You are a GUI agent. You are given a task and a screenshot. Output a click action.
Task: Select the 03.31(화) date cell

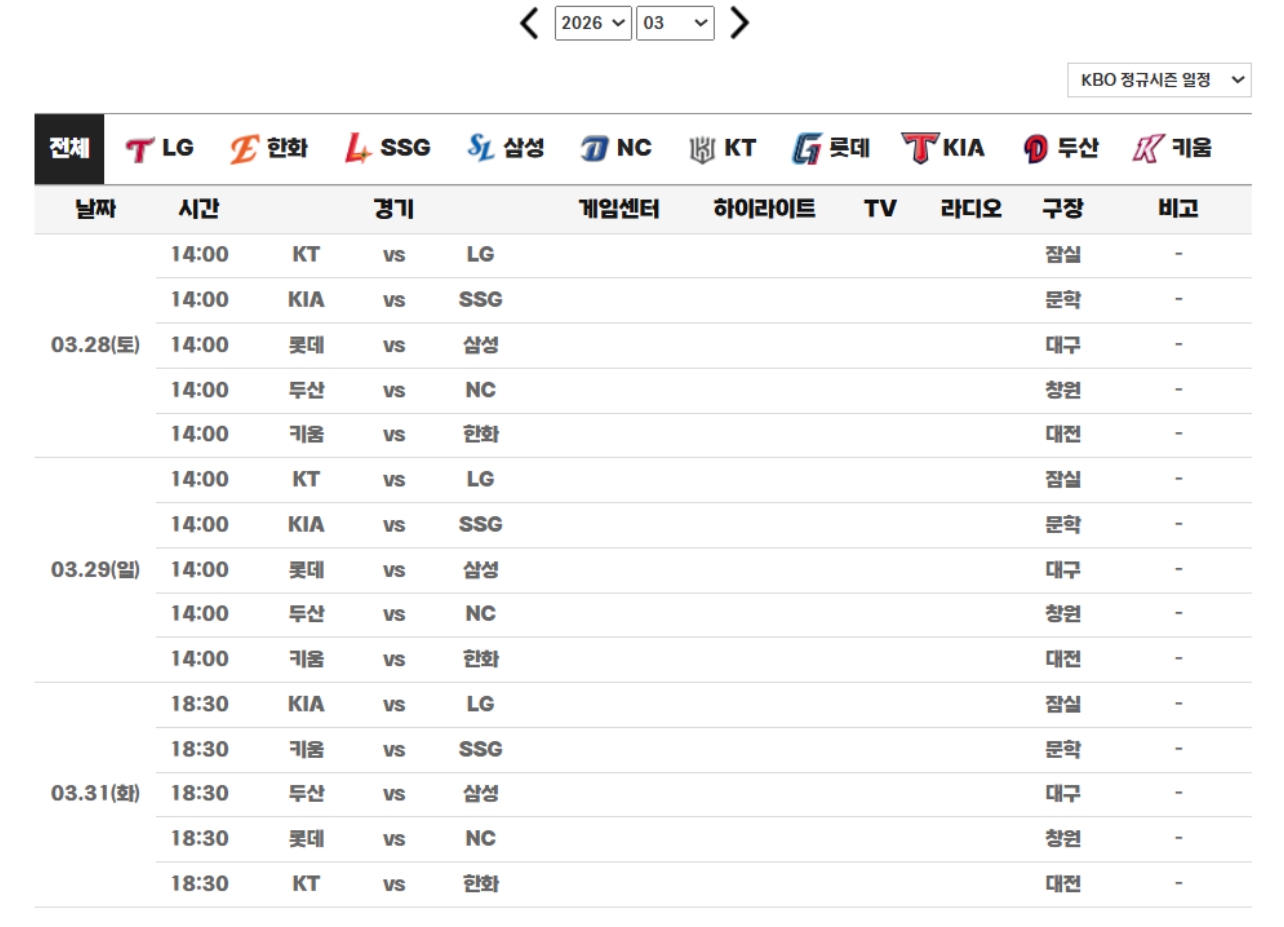point(95,794)
